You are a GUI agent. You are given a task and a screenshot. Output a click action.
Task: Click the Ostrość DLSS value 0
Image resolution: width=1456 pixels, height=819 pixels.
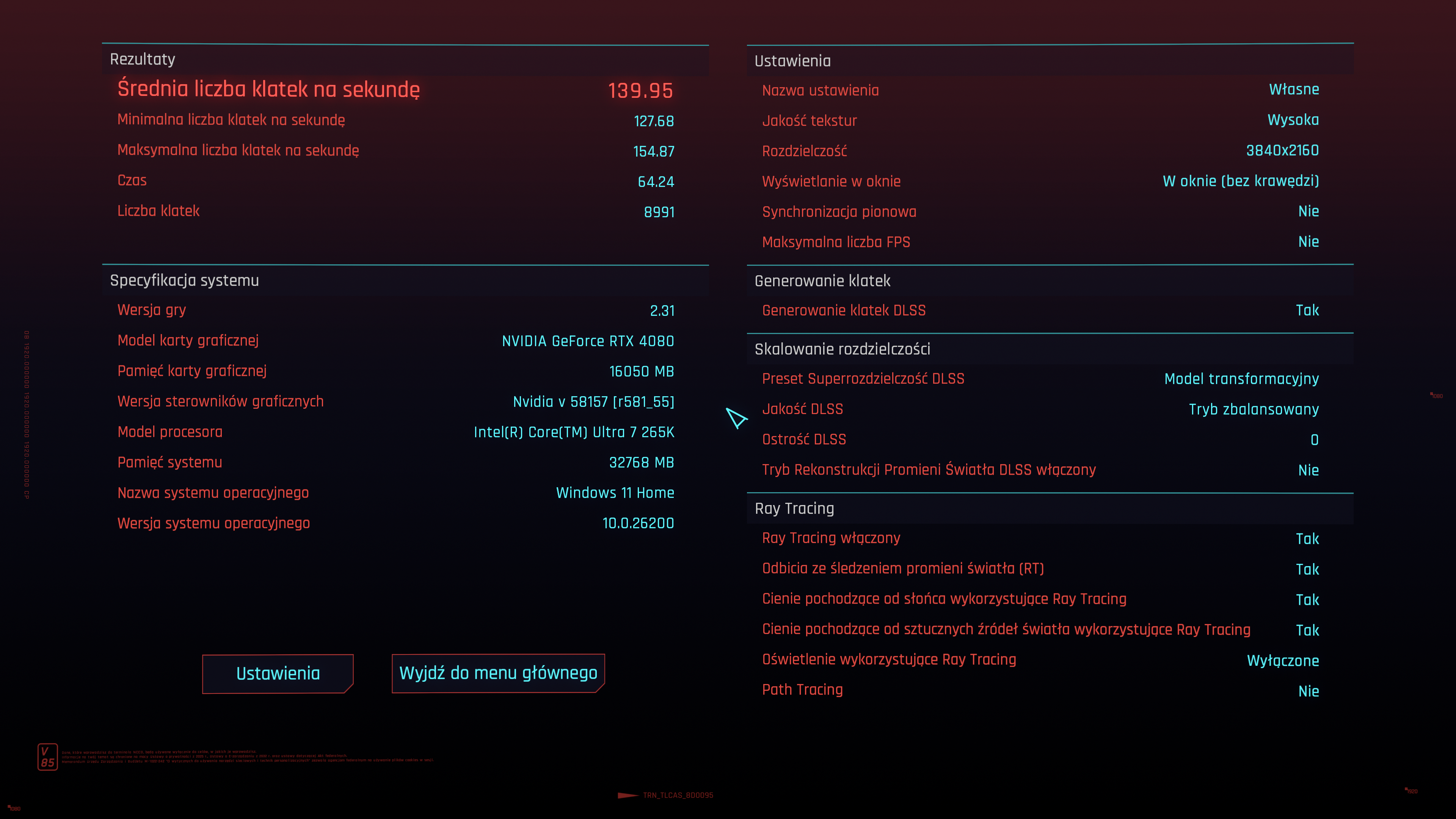click(1314, 440)
